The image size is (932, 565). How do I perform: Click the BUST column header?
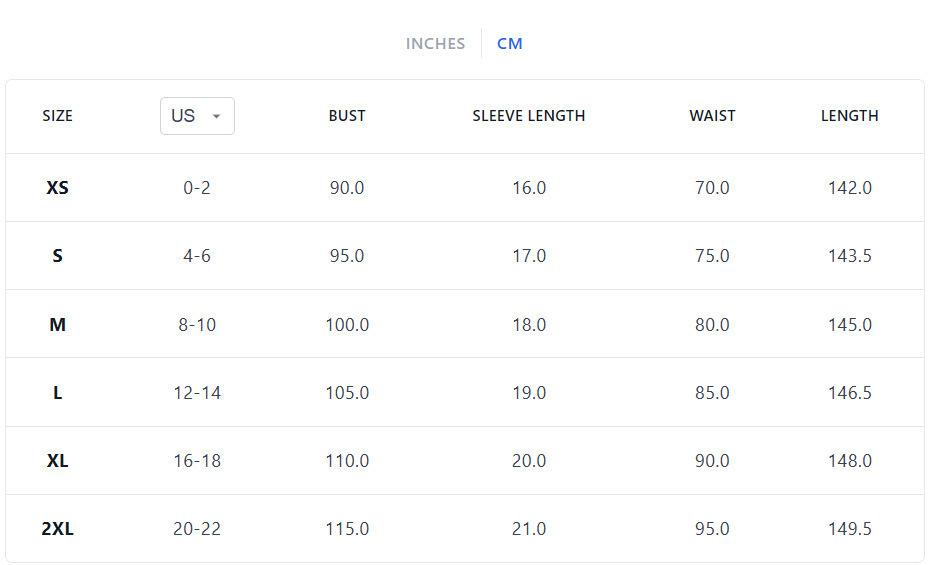347,116
